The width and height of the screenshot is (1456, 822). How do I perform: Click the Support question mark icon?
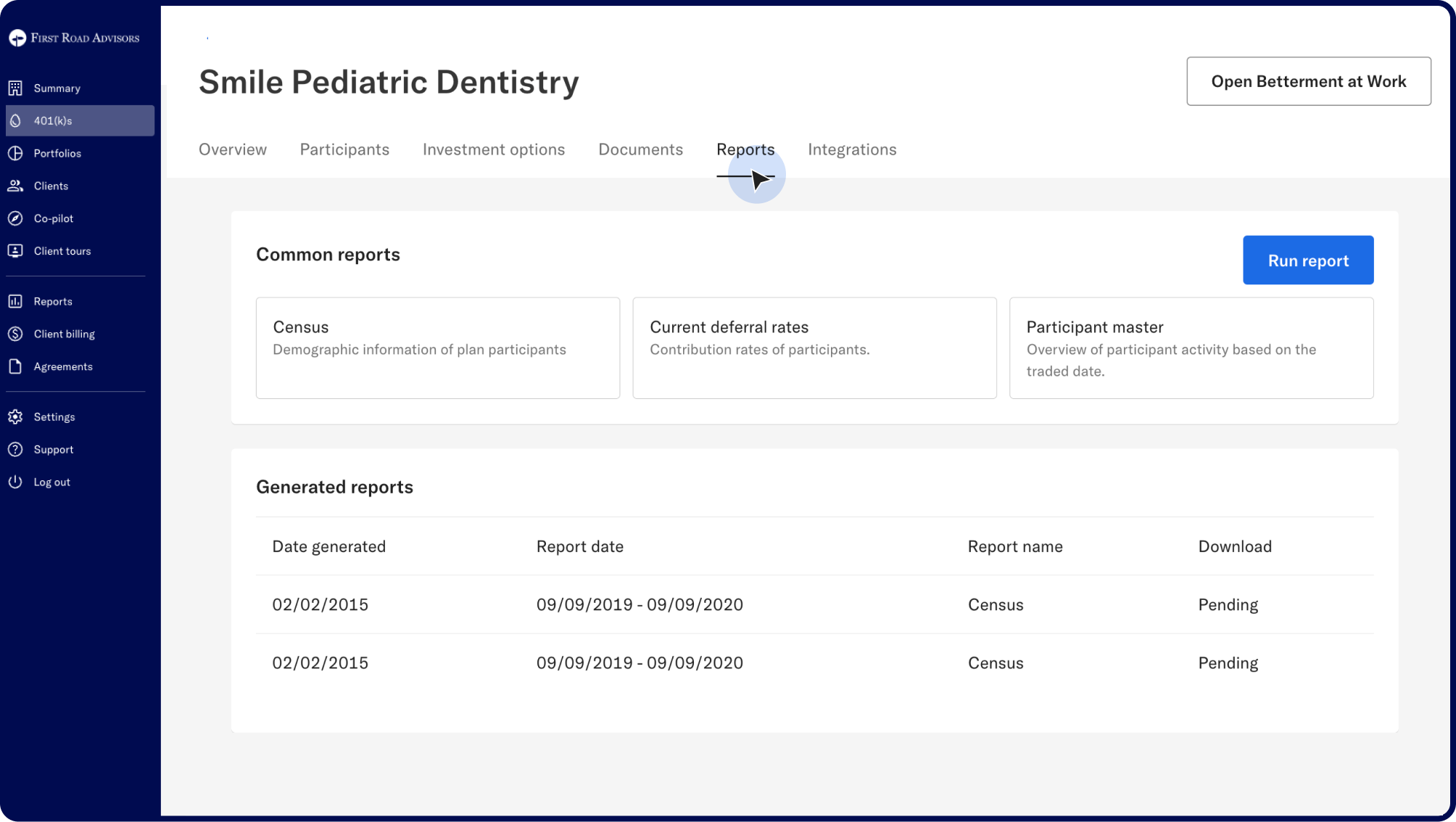(15, 449)
